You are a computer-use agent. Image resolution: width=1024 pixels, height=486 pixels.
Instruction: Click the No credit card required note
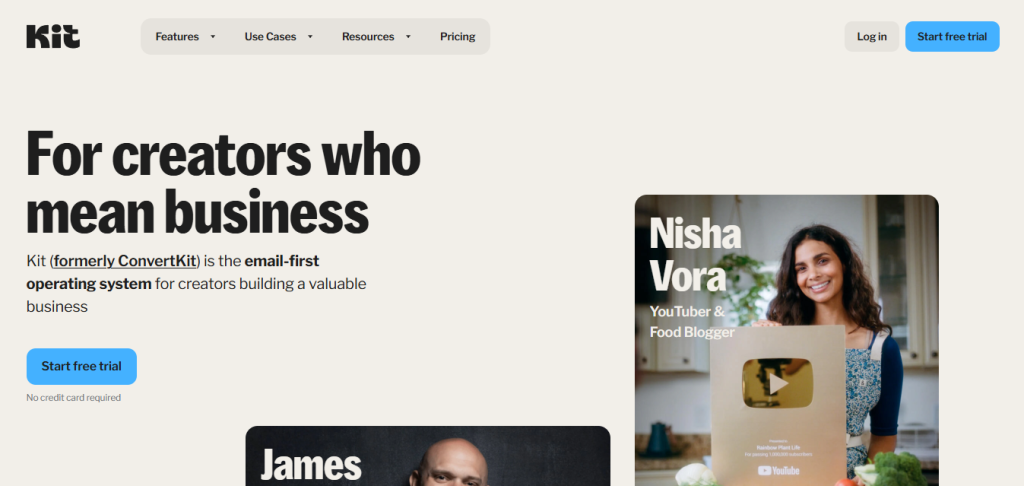click(73, 398)
